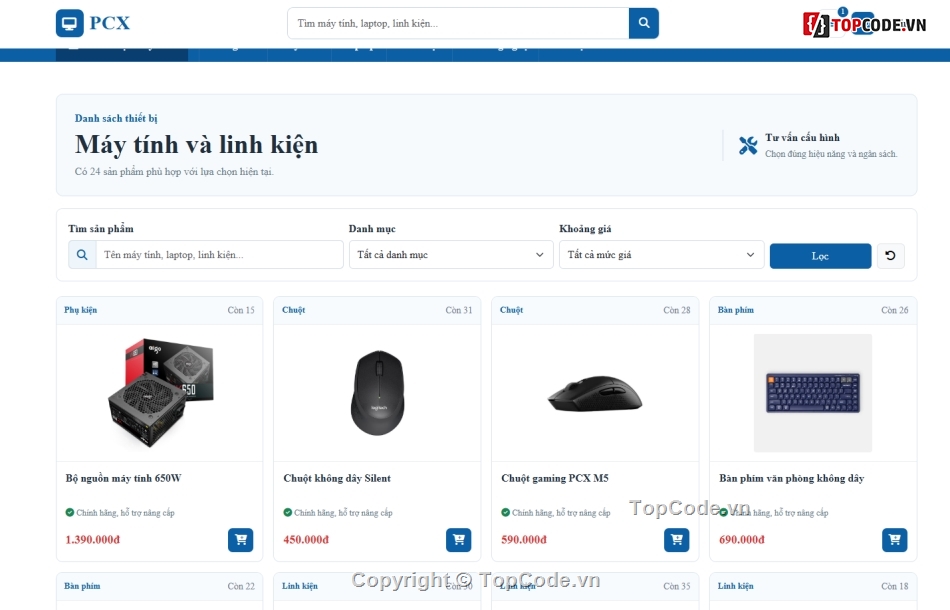Screen dimensions: 950x610
Task: Open the Tất cả danh mục dropdown
Action: point(451,255)
